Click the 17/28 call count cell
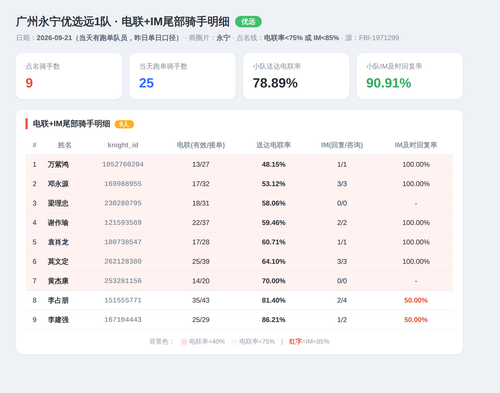This screenshot has height=393, width=500. [x=201, y=242]
